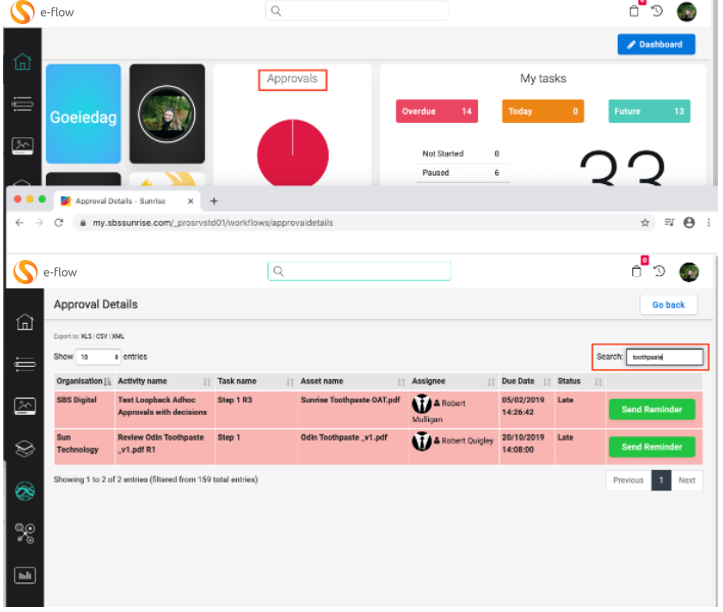
Task: Go back with the browser back arrow
Action: (x=19, y=223)
